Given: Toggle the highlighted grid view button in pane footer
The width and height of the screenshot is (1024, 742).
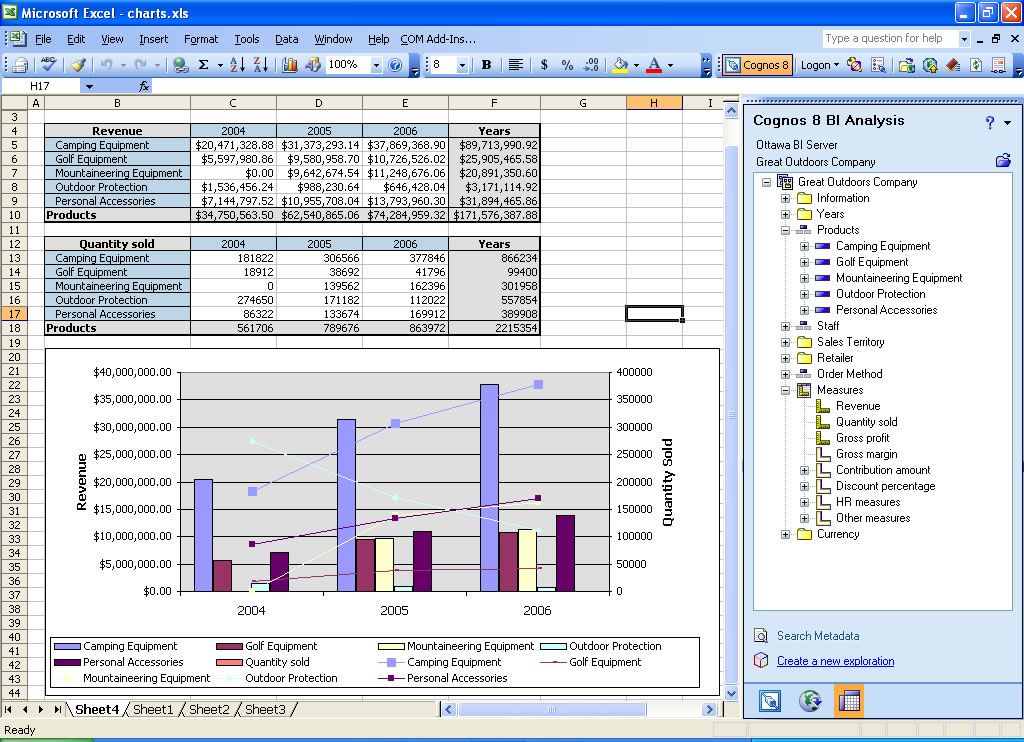Looking at the screenshot, I should pos(848,701).
